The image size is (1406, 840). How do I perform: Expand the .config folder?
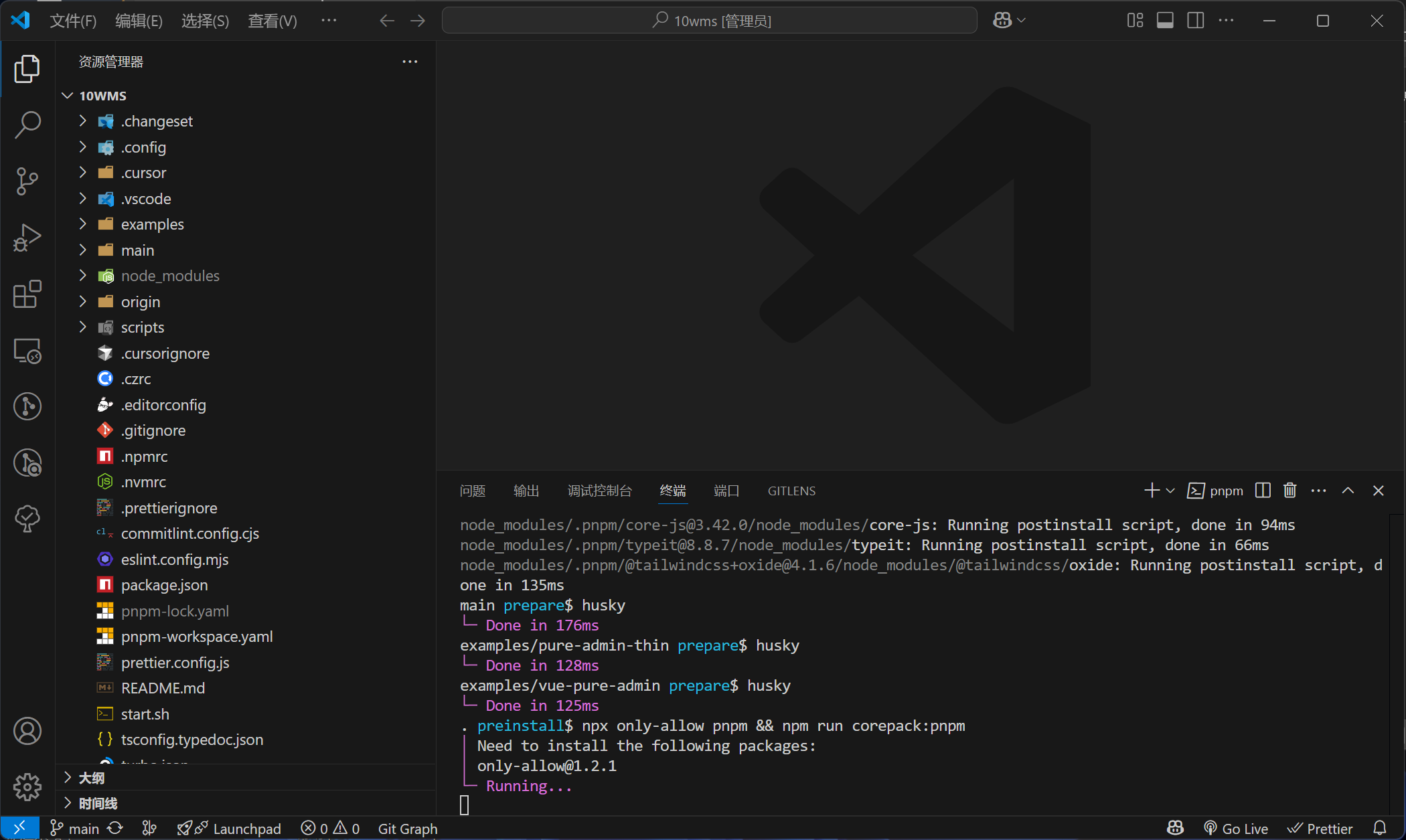click(x=246, y=147)
